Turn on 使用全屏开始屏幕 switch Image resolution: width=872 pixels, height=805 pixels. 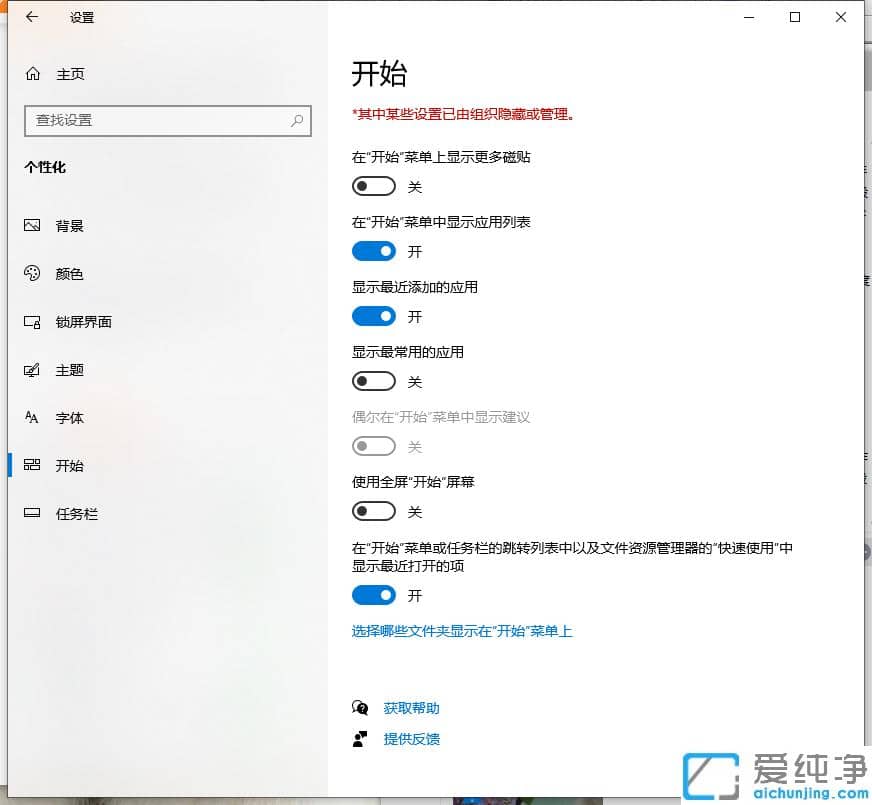point(374,511)
